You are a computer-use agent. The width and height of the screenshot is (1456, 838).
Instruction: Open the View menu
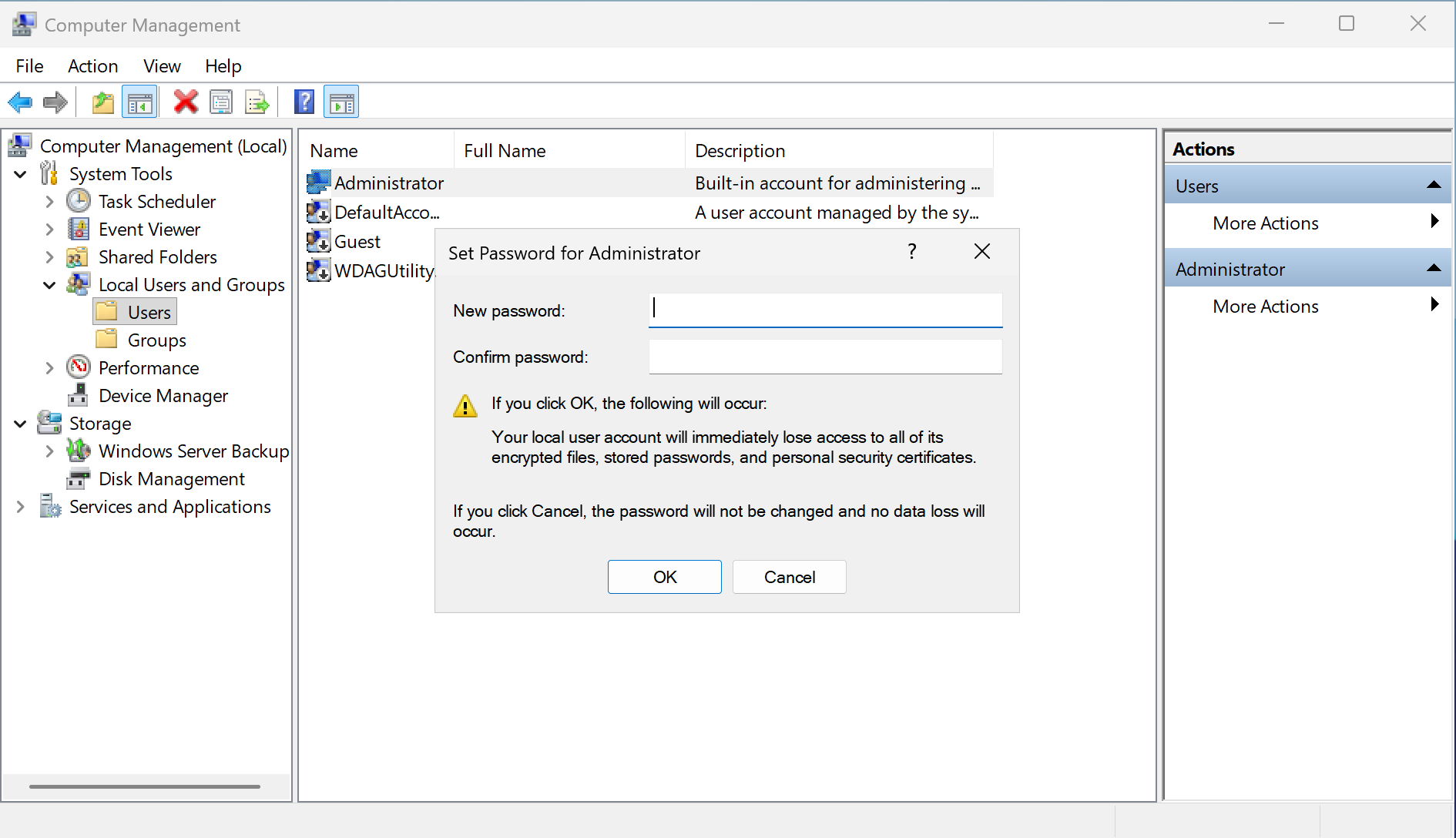click(x=162, y=66)
